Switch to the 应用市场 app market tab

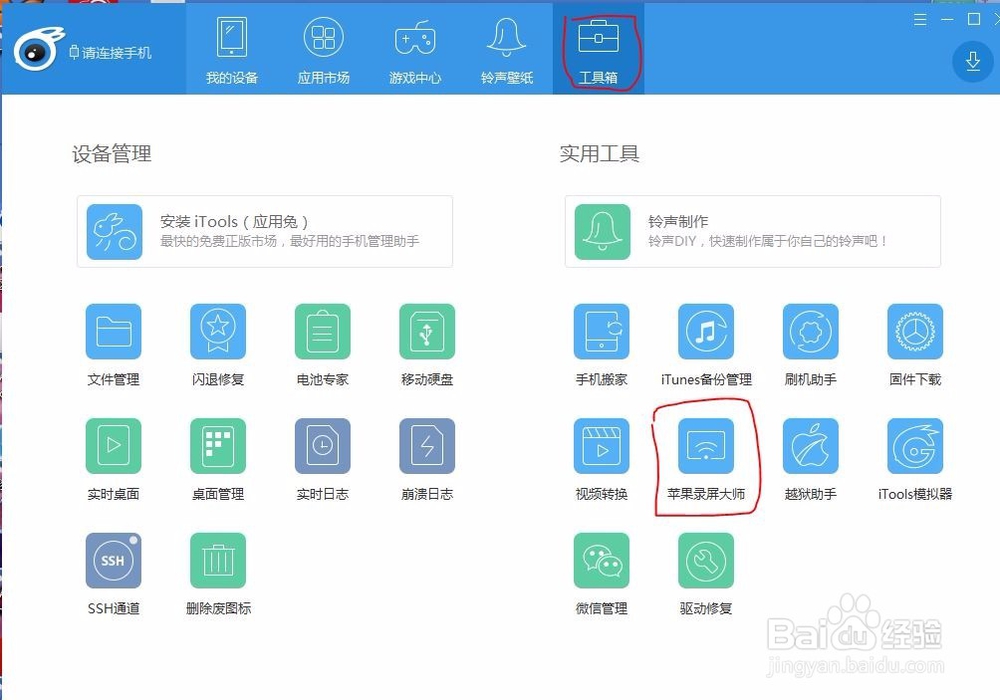coord(322,47)
